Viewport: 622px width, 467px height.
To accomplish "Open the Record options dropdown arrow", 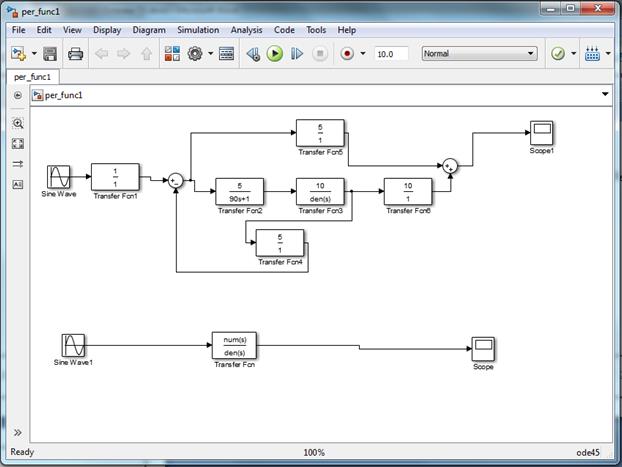I will [363, 53].
